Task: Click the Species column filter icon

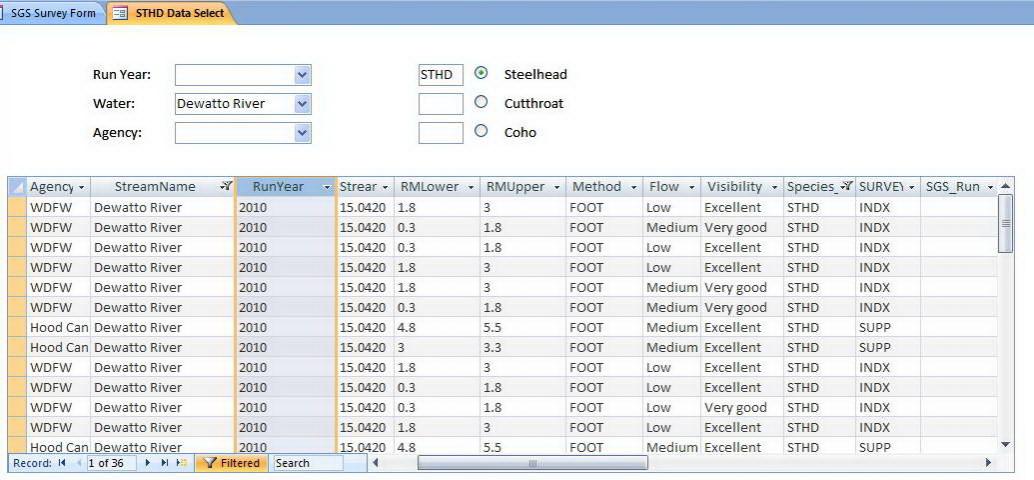Action: click(847, 187)
